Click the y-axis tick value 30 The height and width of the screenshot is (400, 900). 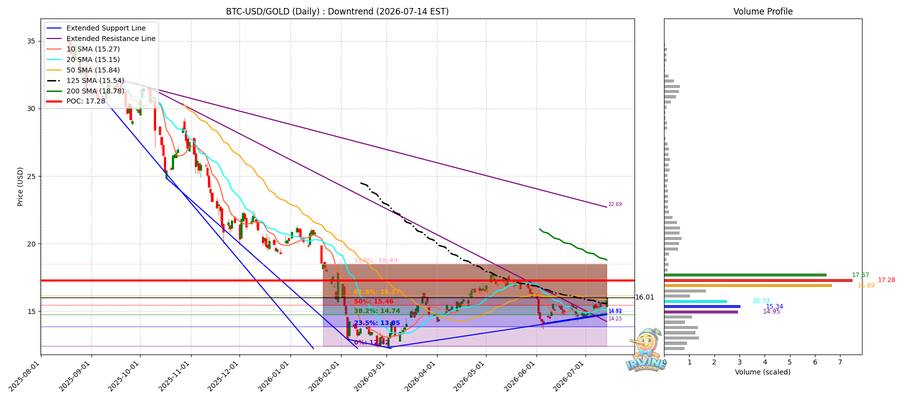(x=33, y=108)
